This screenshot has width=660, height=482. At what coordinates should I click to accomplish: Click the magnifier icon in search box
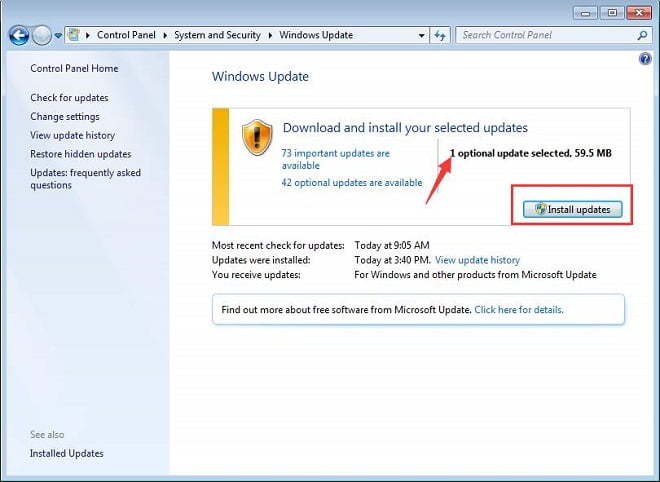click(642, 35)
